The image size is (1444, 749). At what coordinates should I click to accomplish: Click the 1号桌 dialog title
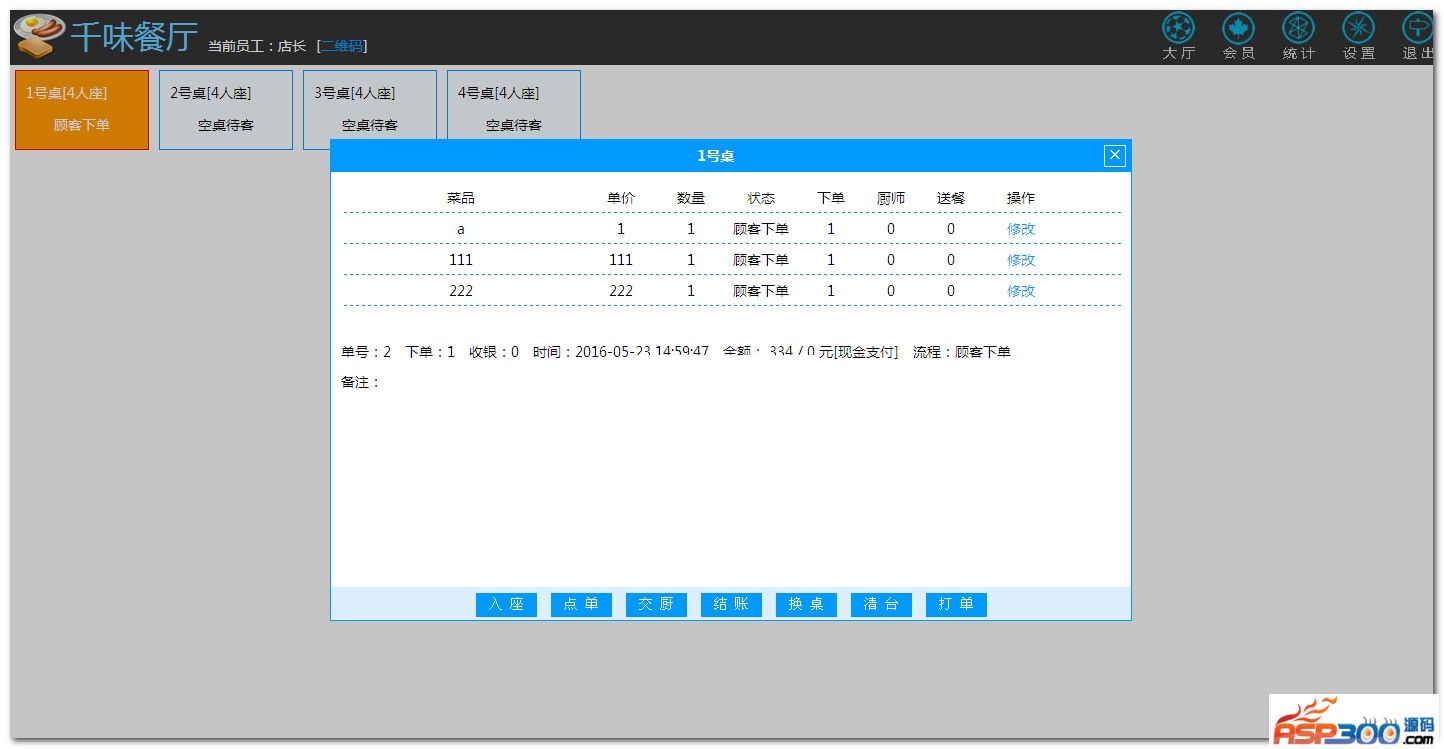(x=716, y=156)
